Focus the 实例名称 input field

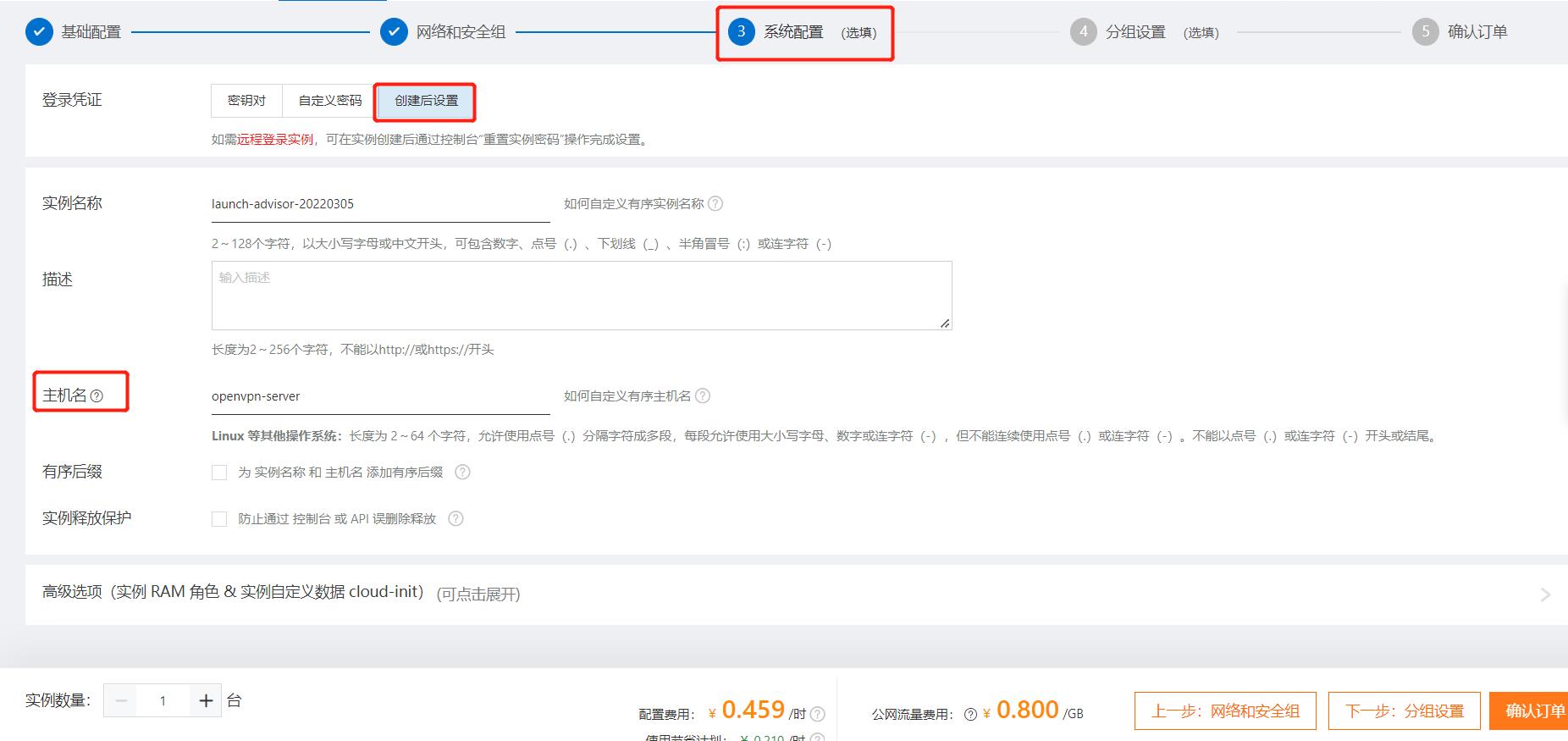tap(381, 204)
